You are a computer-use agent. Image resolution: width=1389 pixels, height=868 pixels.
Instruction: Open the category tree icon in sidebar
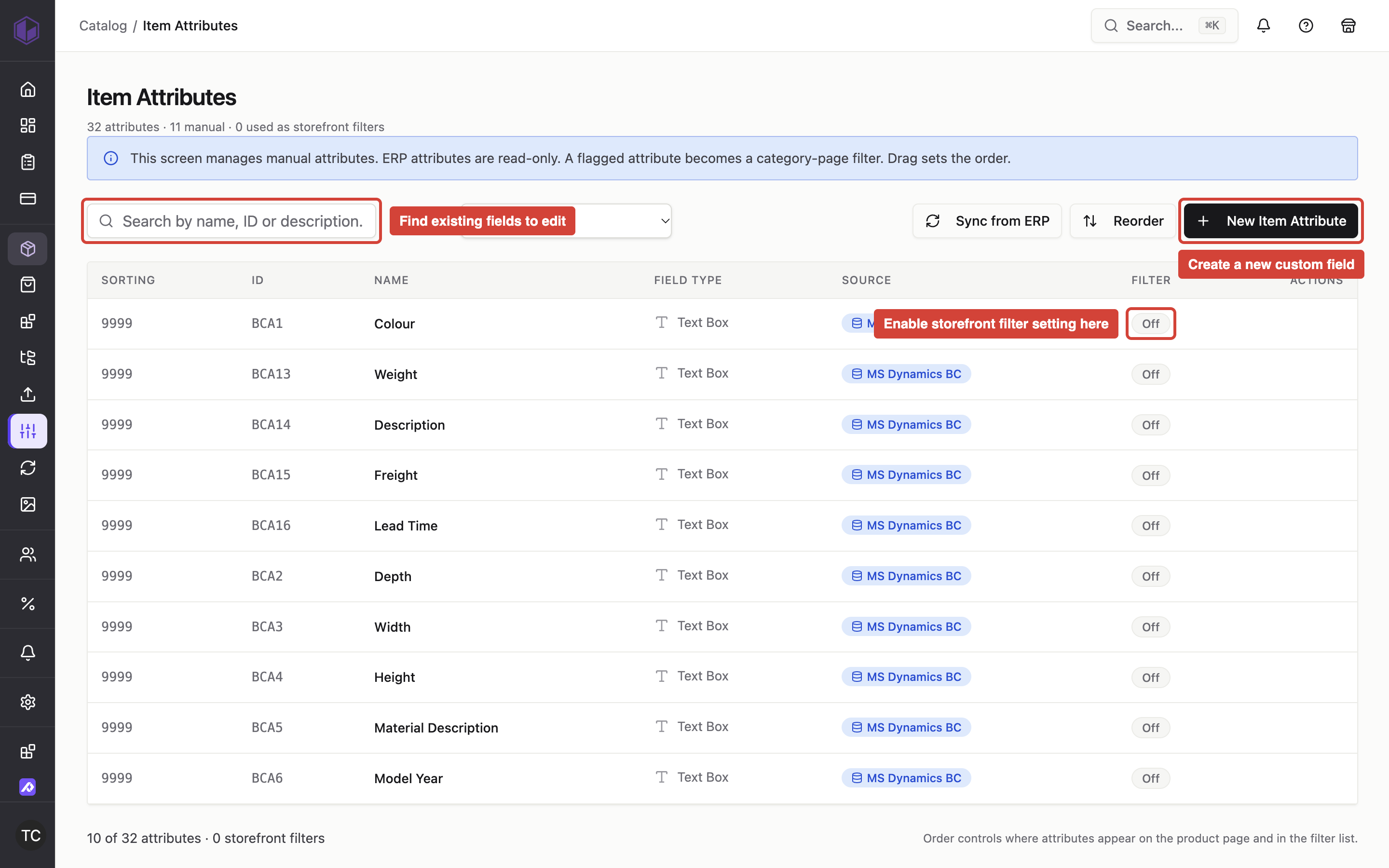pos(27,358)
